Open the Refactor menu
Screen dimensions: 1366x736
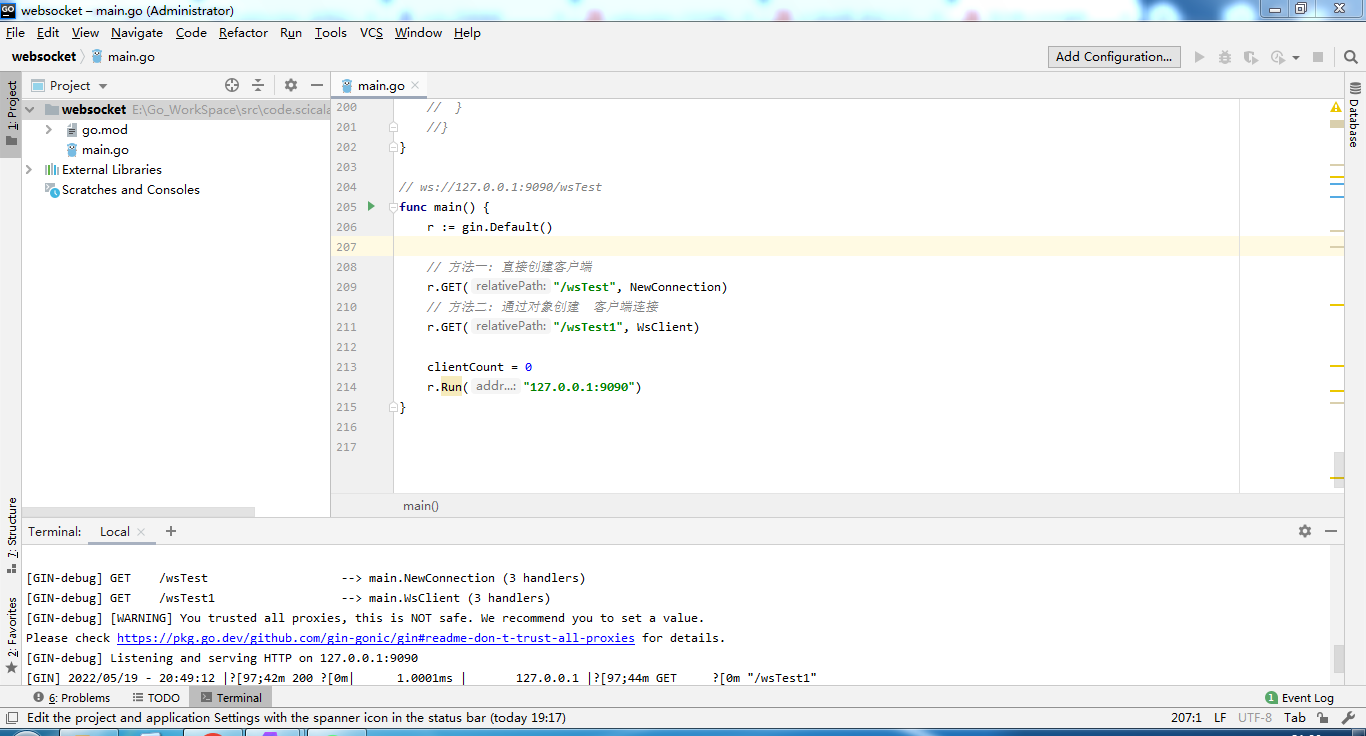[243, 32]
